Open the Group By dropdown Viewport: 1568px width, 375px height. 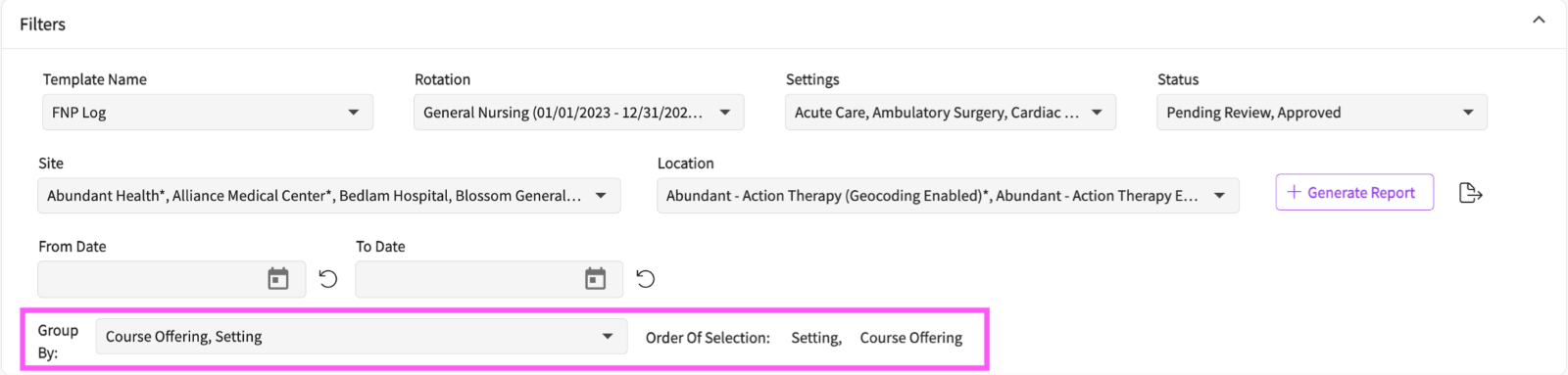click(x=361, y=336)
